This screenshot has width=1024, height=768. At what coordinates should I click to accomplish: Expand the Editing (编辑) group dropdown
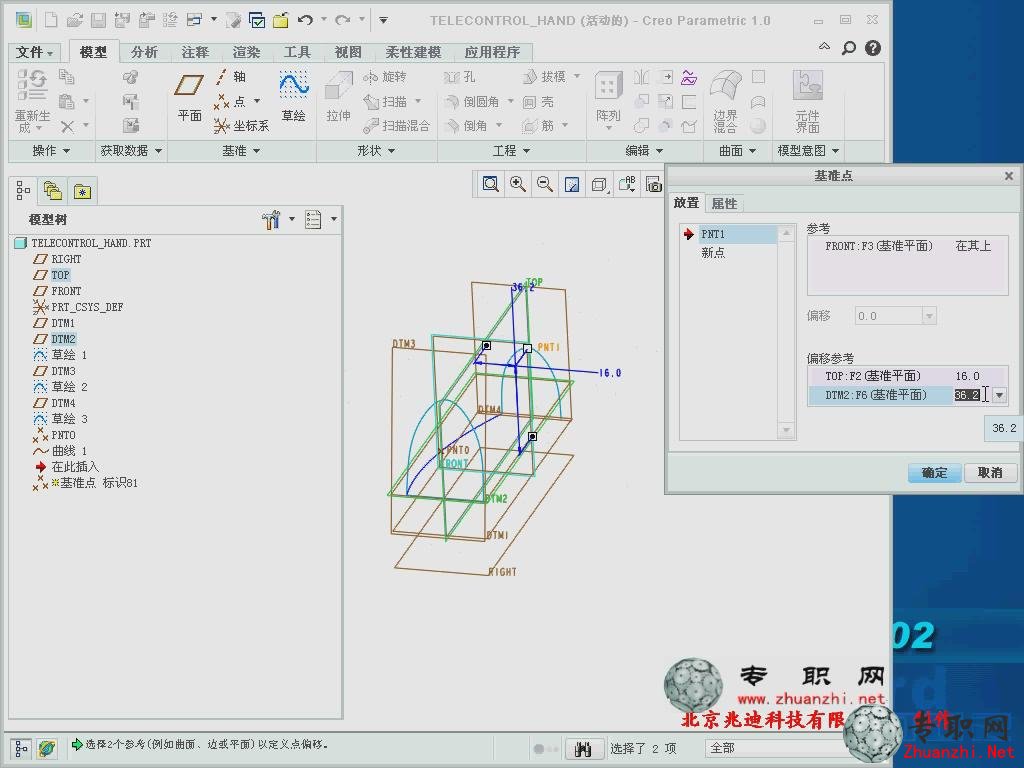pyautogui.click(x=644, y=151)
